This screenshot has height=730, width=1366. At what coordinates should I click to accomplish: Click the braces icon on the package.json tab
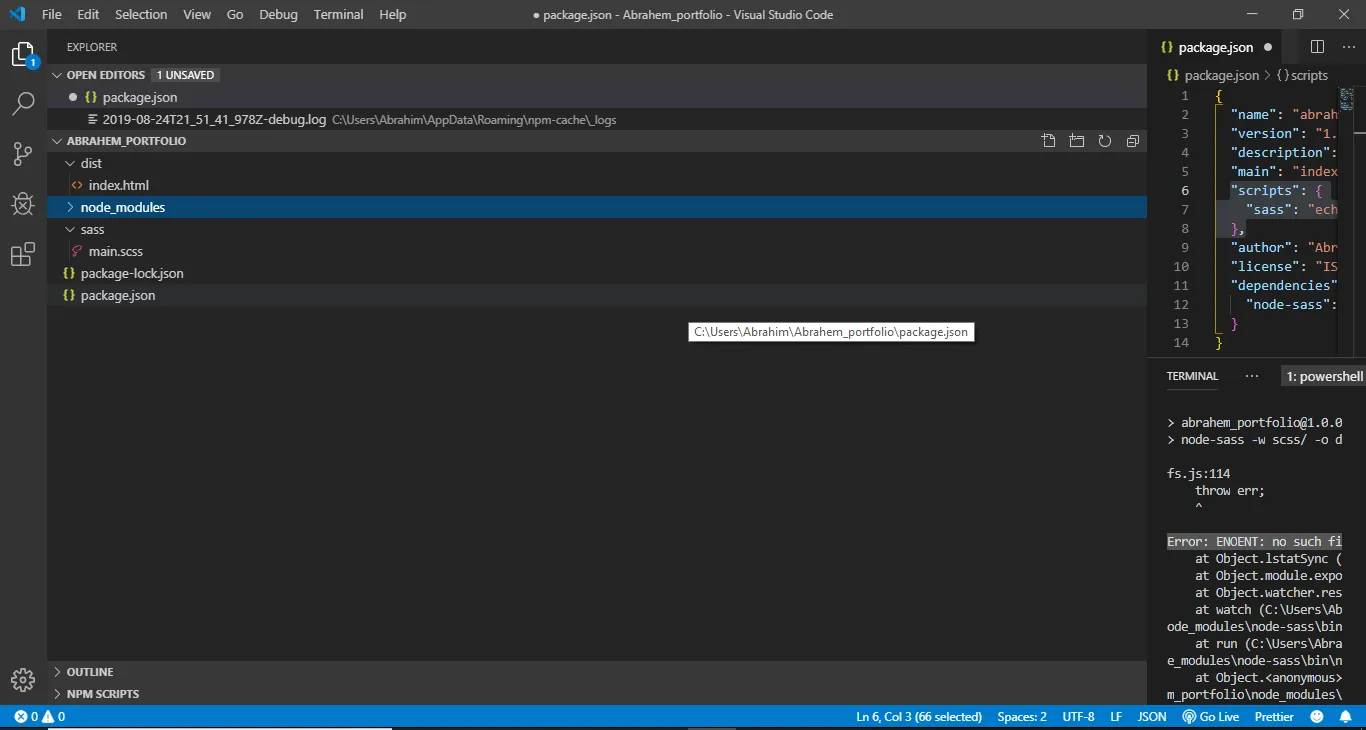point(1167,47)
